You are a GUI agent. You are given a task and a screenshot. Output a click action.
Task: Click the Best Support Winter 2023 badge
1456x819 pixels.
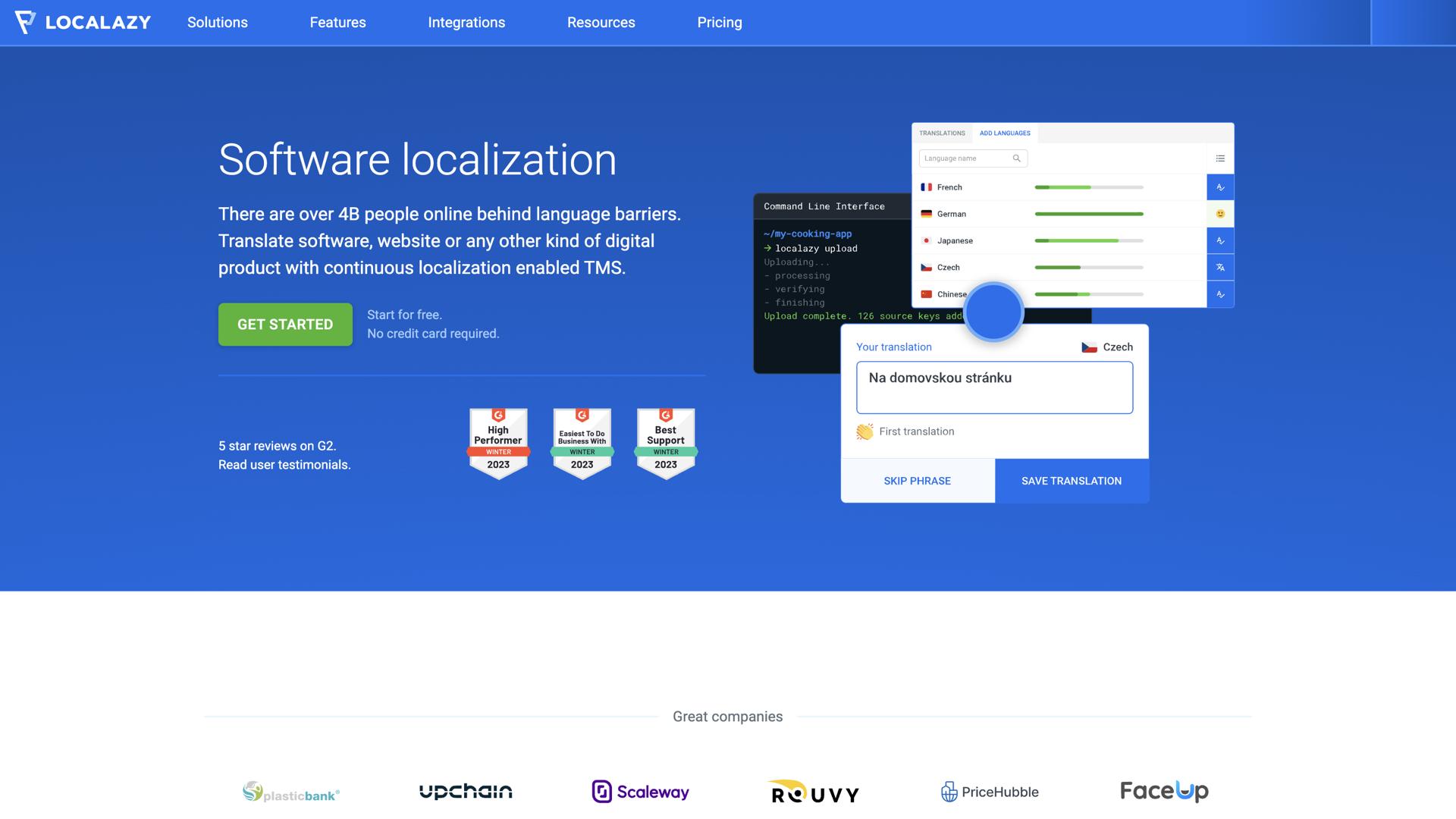pos(665,444)
